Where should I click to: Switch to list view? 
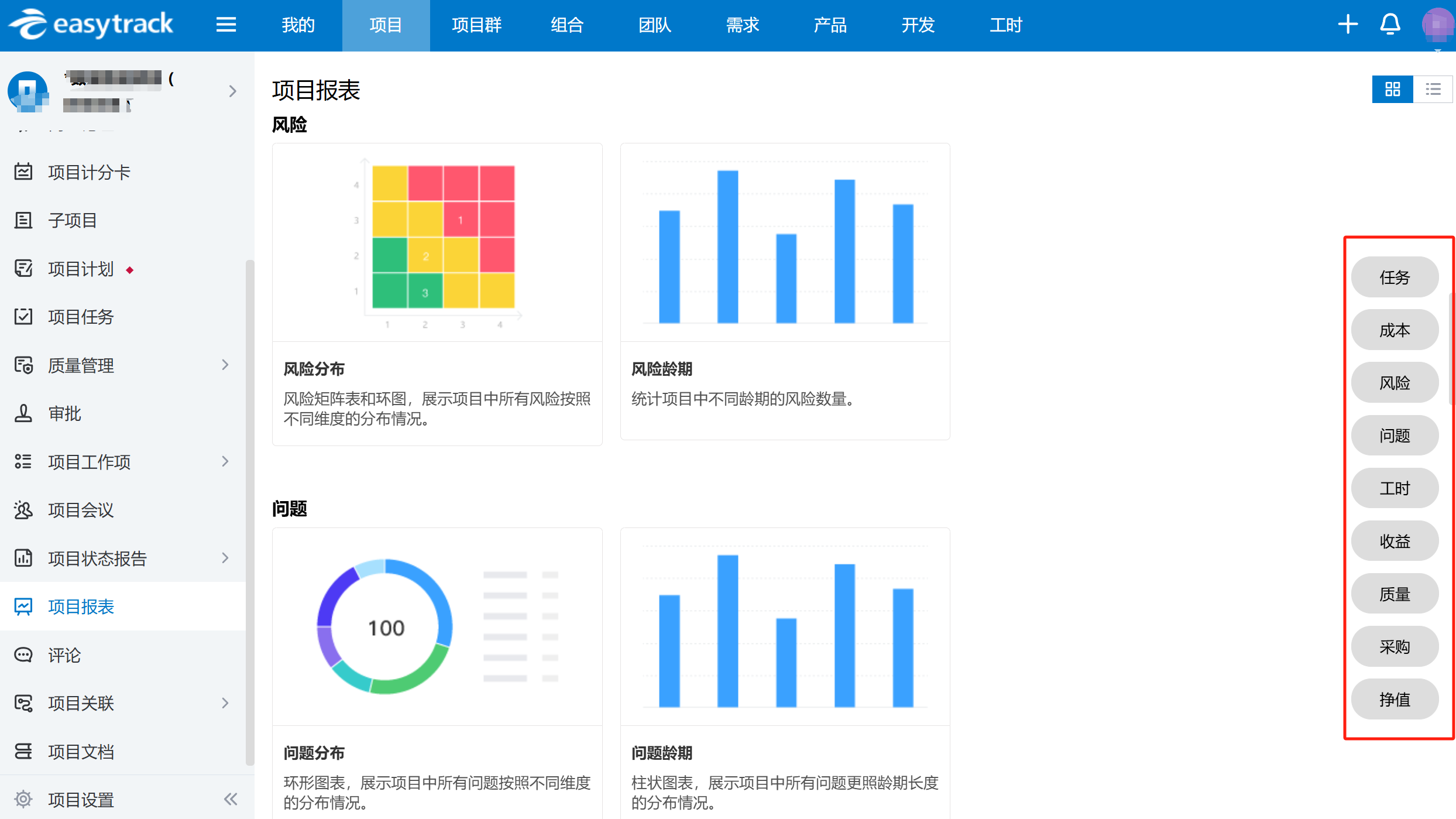pyautogui.click(x=1433, y=90)
